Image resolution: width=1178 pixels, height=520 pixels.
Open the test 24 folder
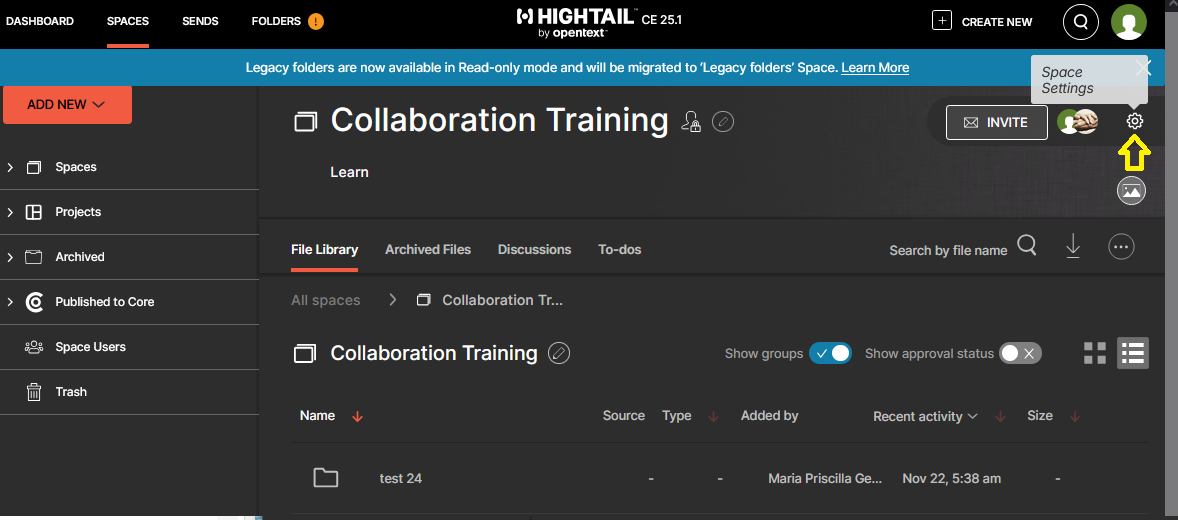(x=400, y=478)
